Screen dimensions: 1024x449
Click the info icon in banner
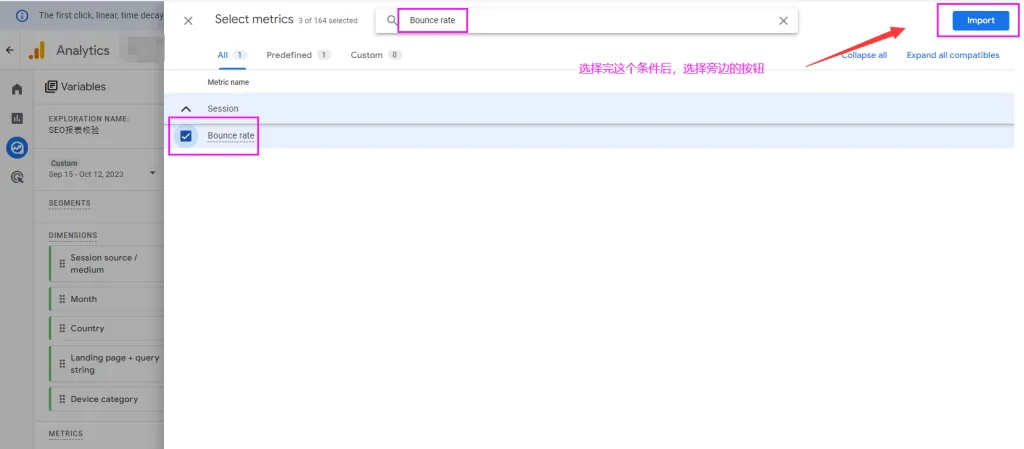pos(22,14)
